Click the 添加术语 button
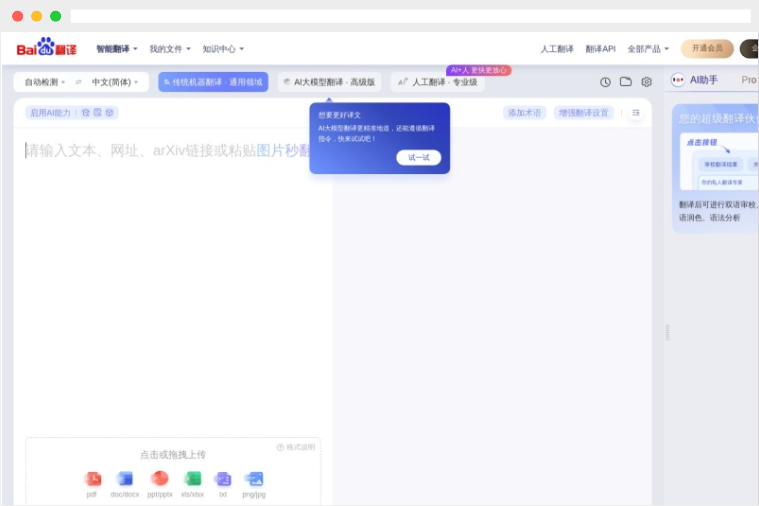The width and height of the screenshot is (759, 506). coord(524,113)
